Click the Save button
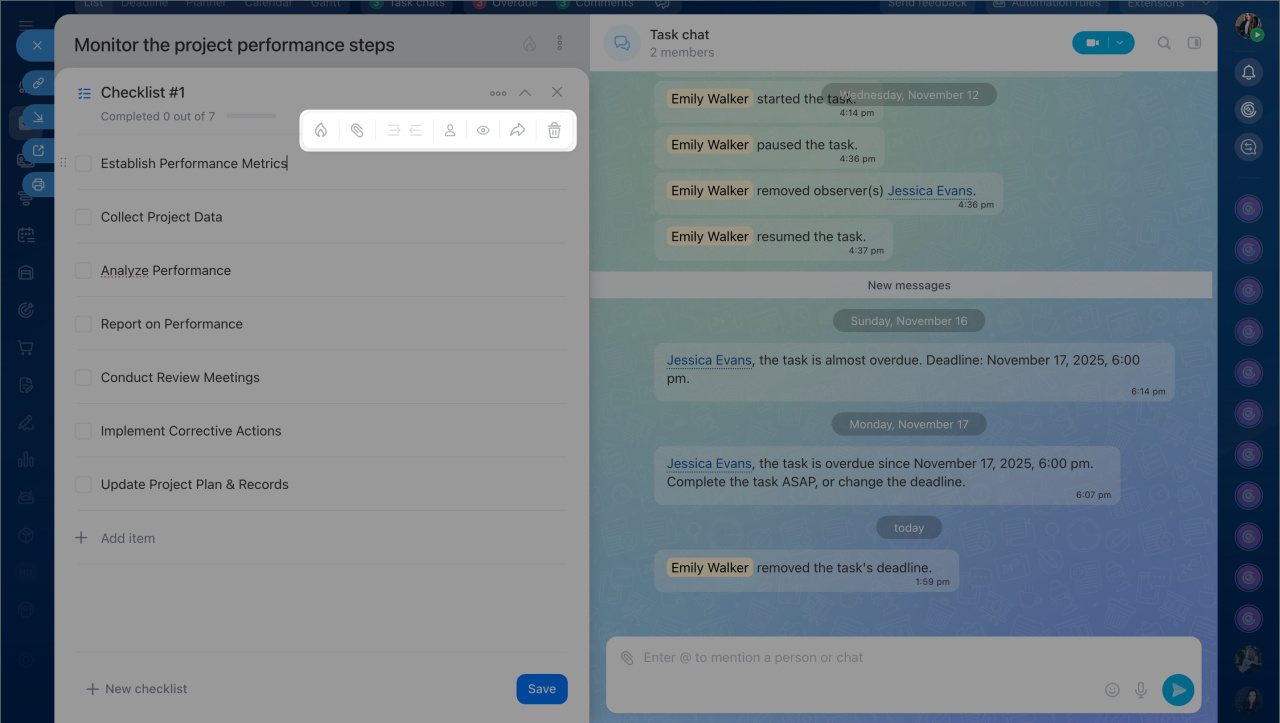This screenshot has height=723, width=1280. (542, 689)
